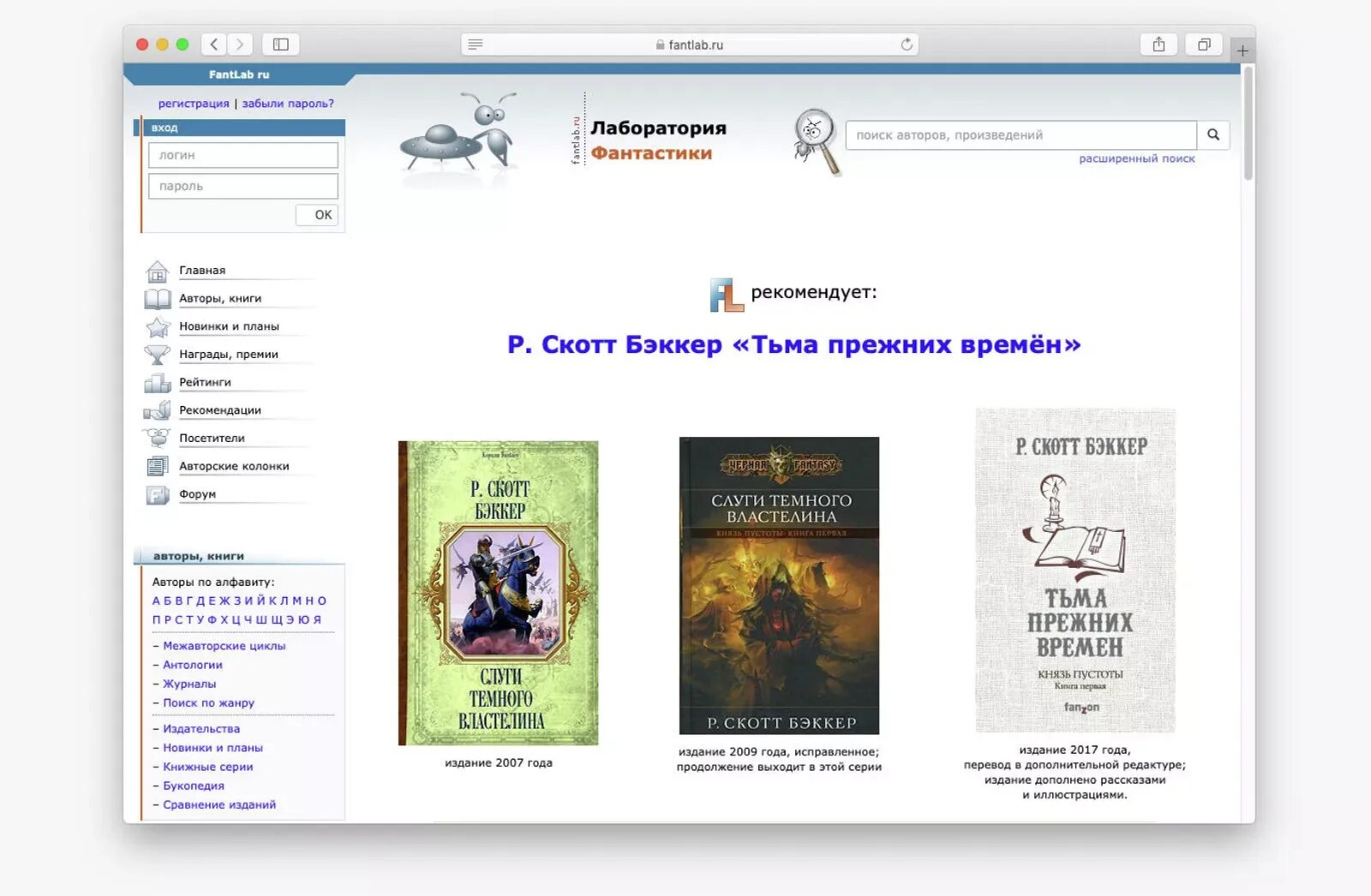Screen dimensions: 1371x896
Task: Open Сравнение изданий link
Action: pos(219,805)
